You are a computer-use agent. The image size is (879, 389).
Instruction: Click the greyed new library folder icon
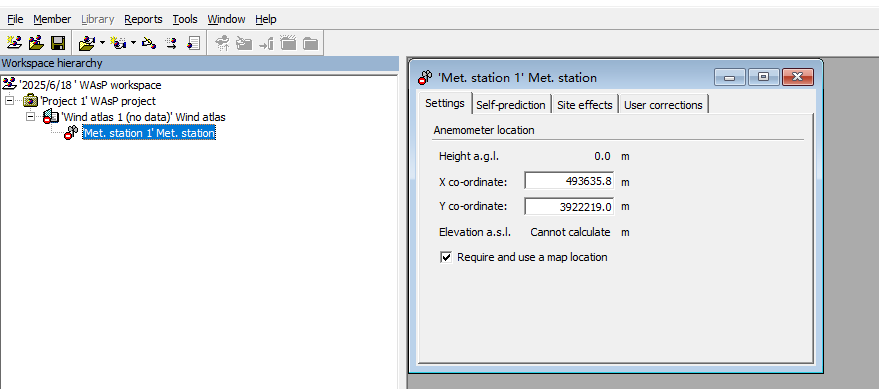[288, 43]
